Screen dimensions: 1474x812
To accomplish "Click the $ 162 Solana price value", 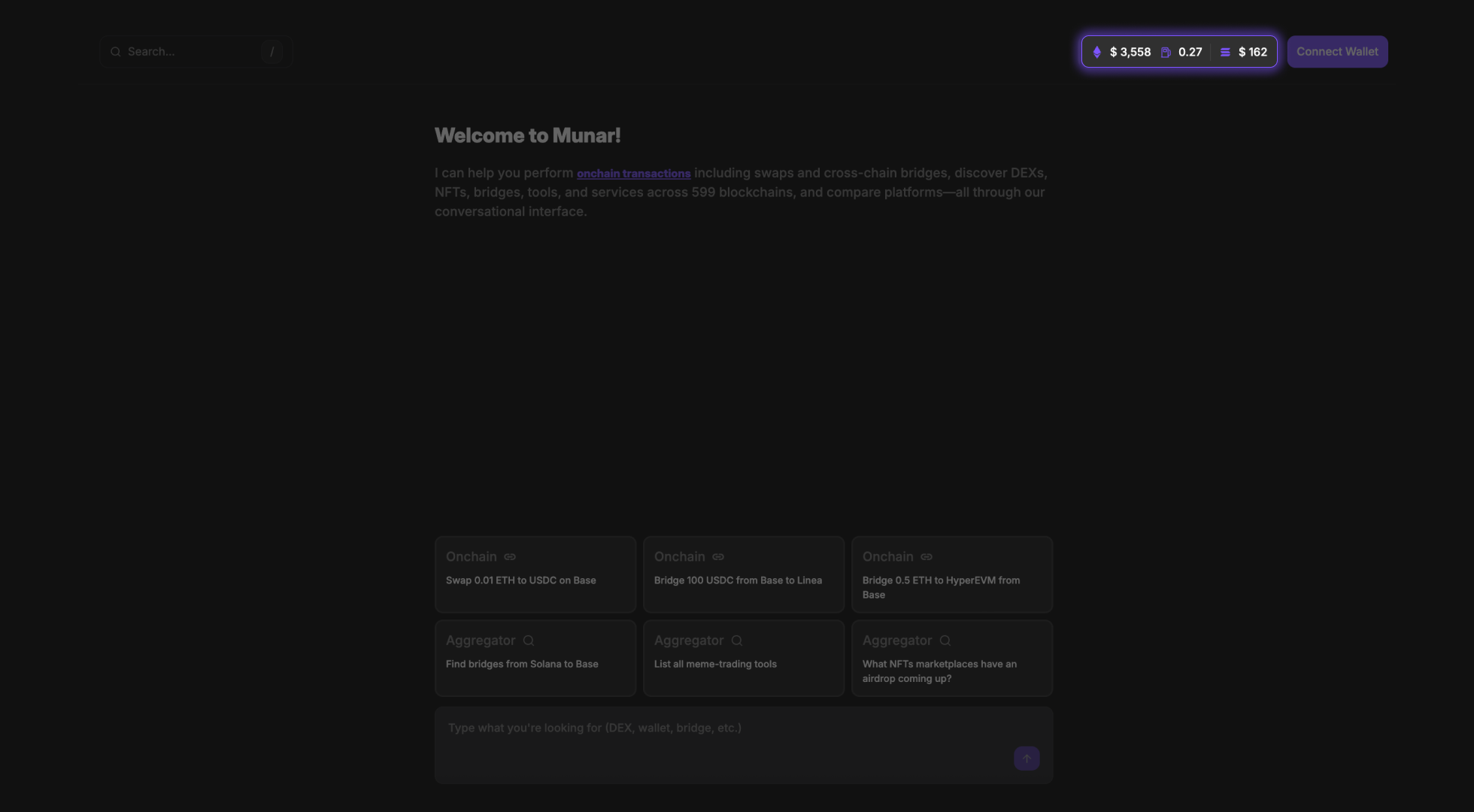I will 1253,52.
